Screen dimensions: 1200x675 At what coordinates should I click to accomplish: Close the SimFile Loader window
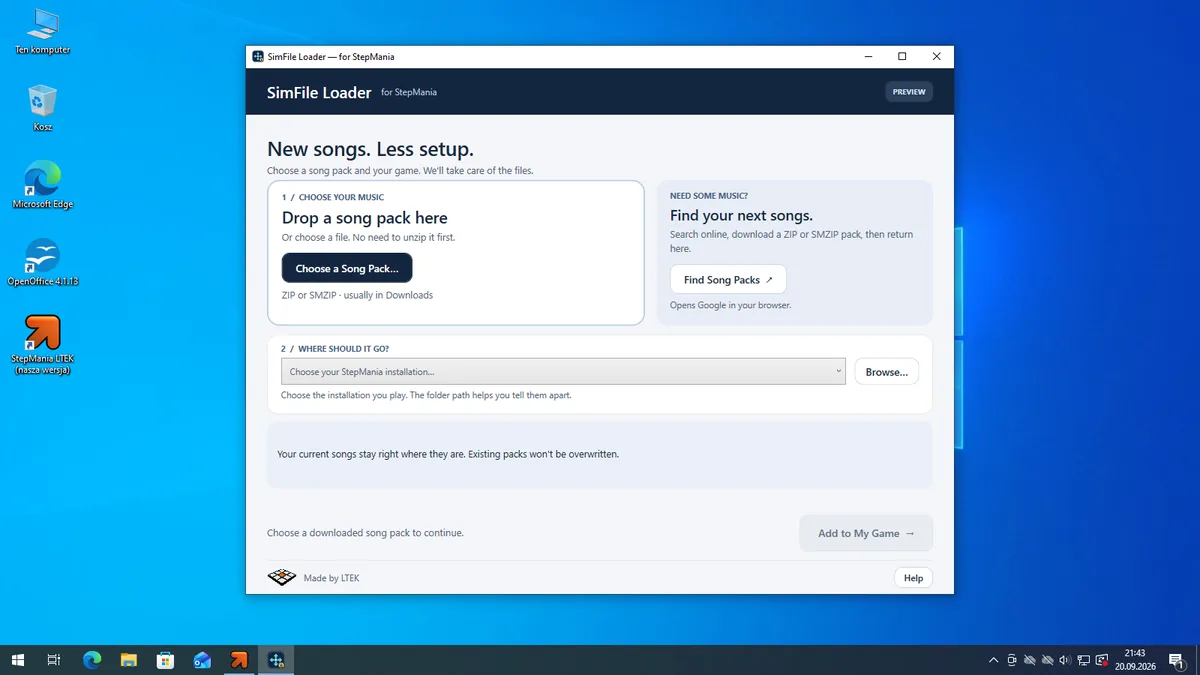click(936, 57)
